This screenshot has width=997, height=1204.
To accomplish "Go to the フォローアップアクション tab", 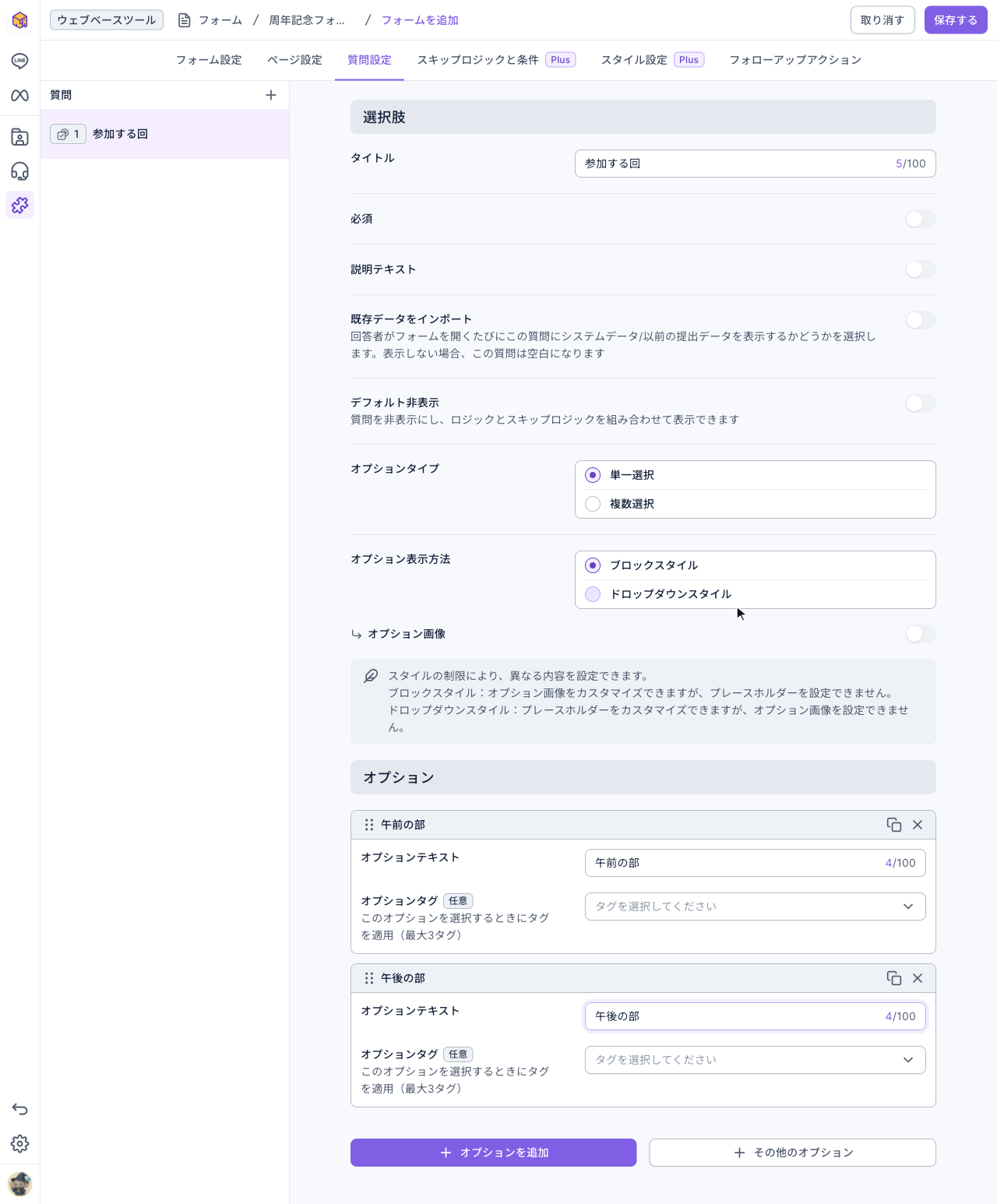I will pos(795,60).
